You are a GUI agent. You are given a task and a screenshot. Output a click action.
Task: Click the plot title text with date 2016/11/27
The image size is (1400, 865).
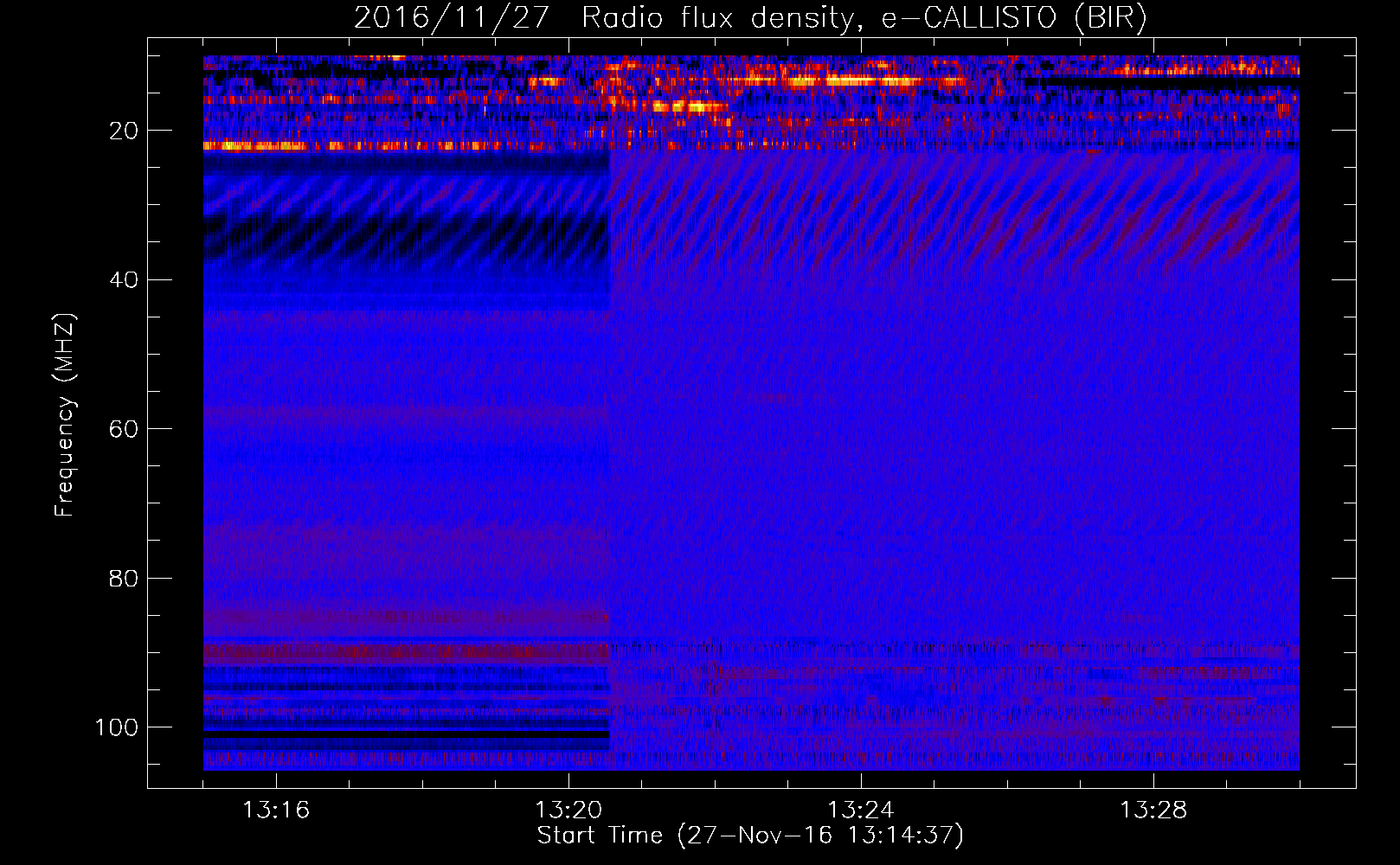click(x=750, y=17)
